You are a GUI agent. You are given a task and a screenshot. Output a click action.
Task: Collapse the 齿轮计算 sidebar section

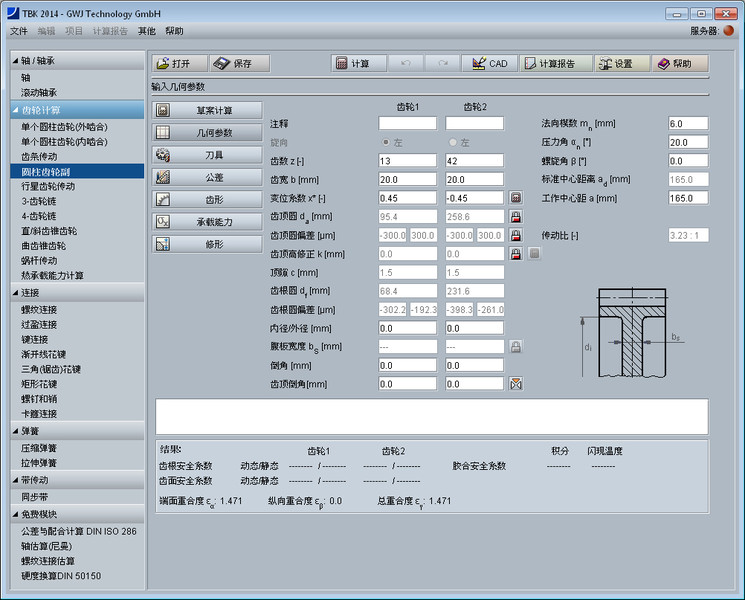[x=15, y=110]
